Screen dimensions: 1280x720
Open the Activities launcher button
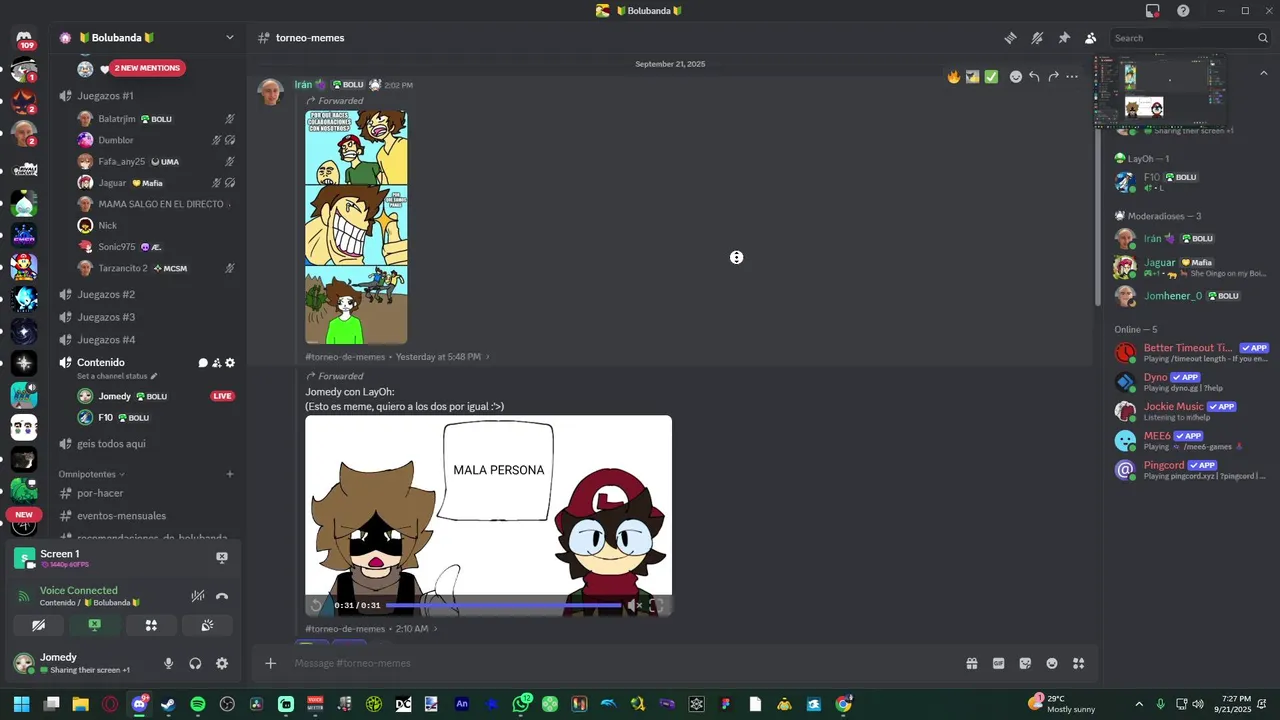pos(151,625)
